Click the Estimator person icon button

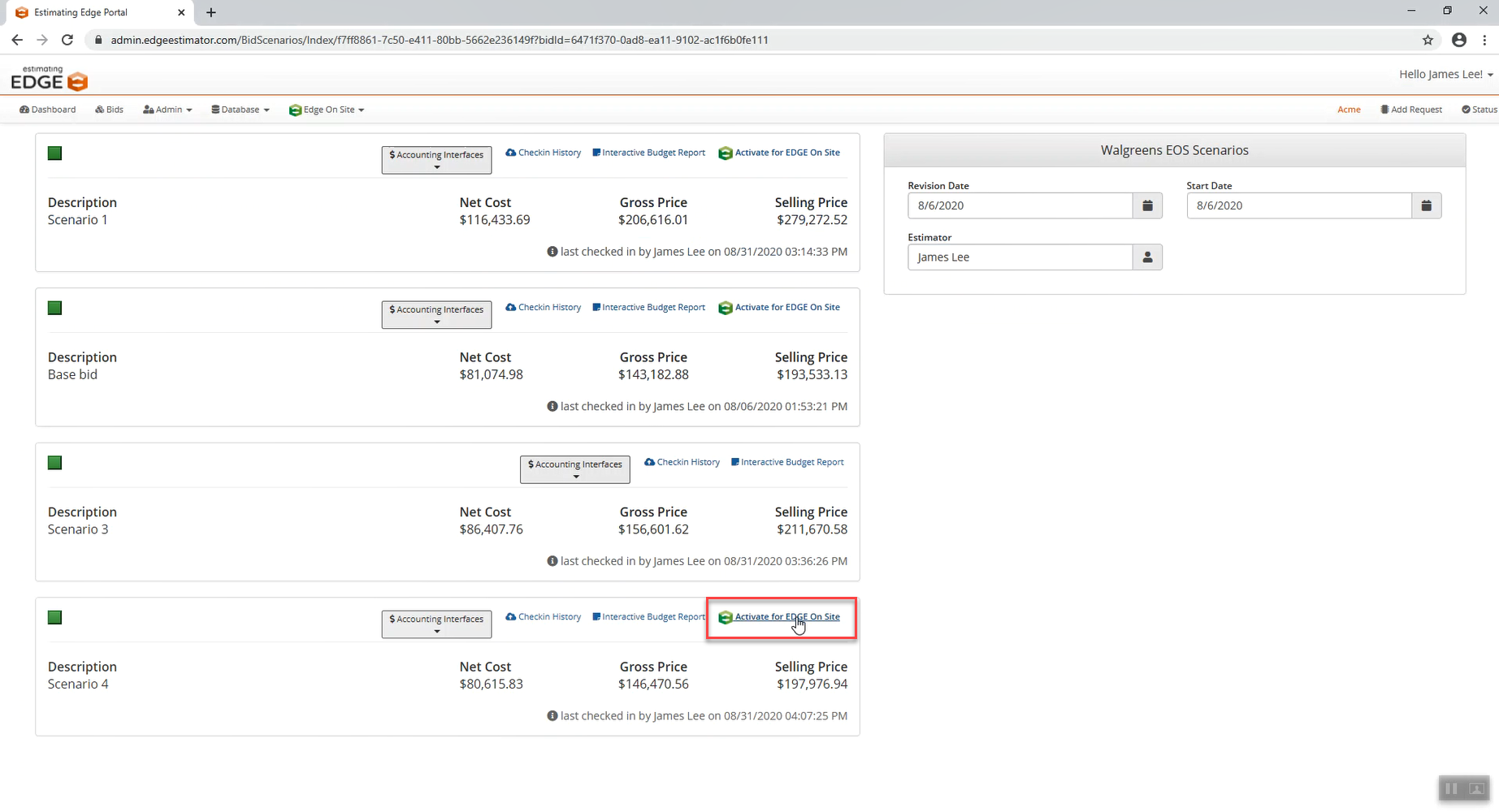[x=1147, y=257]
